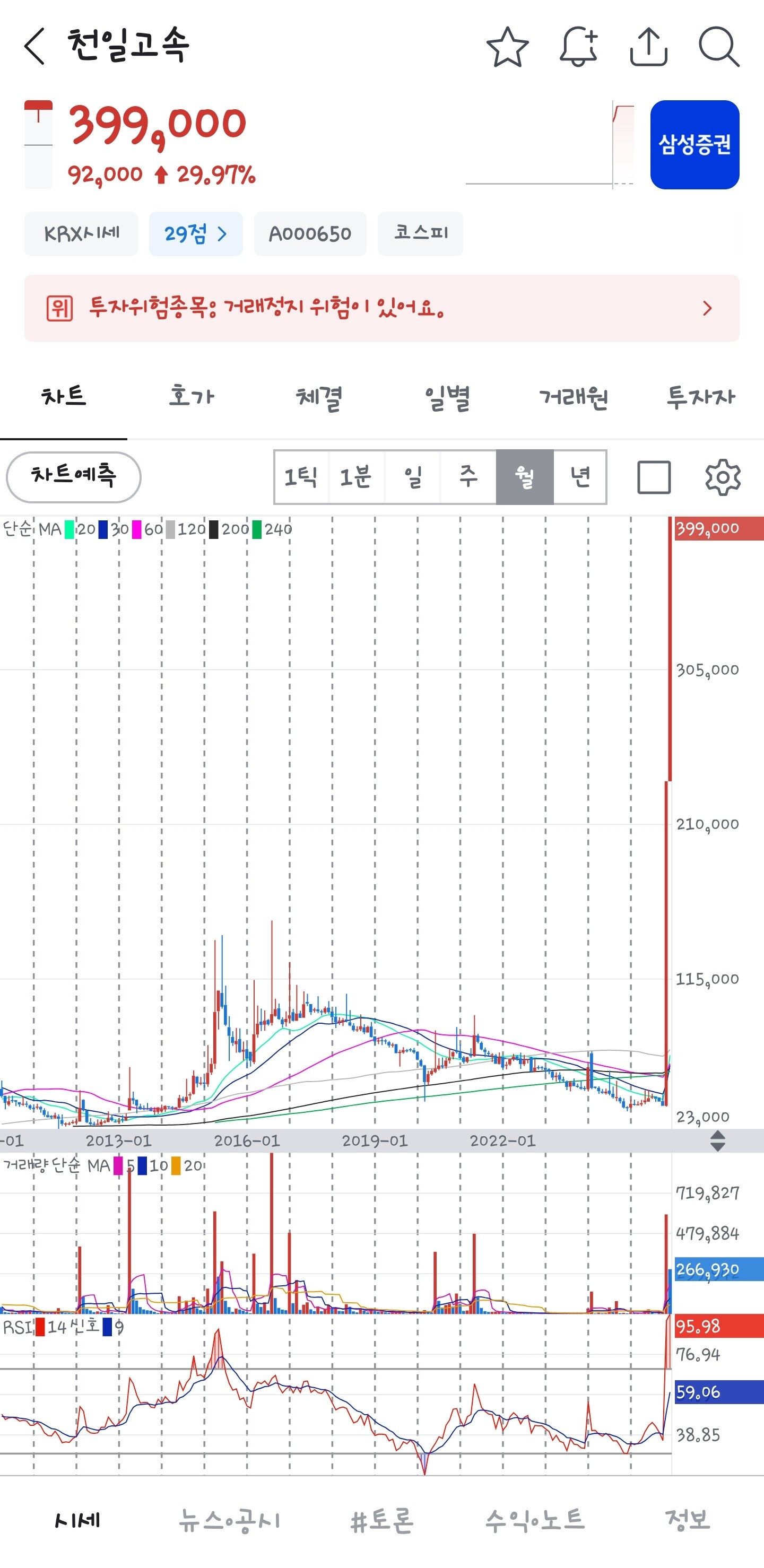Switch chart interval to 년 (yearly)
This screenshot has height=1568, width=764.
pos(580,477)
